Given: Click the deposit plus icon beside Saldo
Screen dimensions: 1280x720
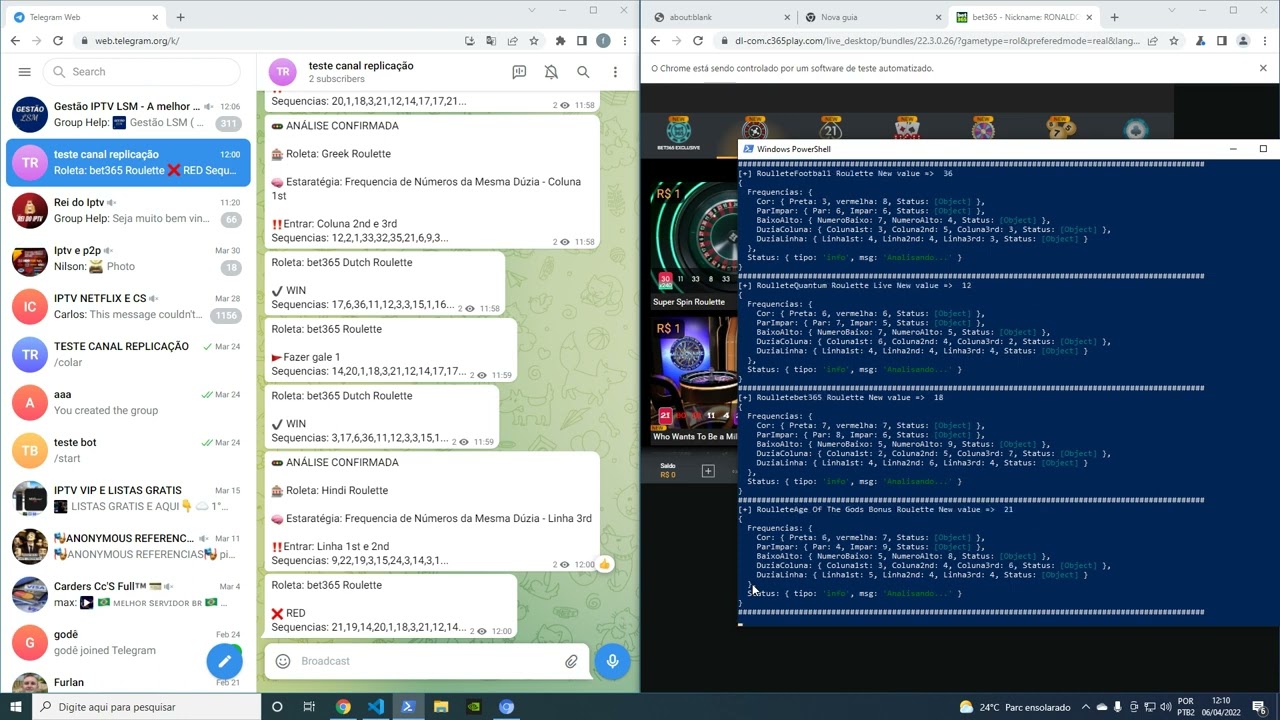Looking at the screenshot, I should (x=708, y=471).
